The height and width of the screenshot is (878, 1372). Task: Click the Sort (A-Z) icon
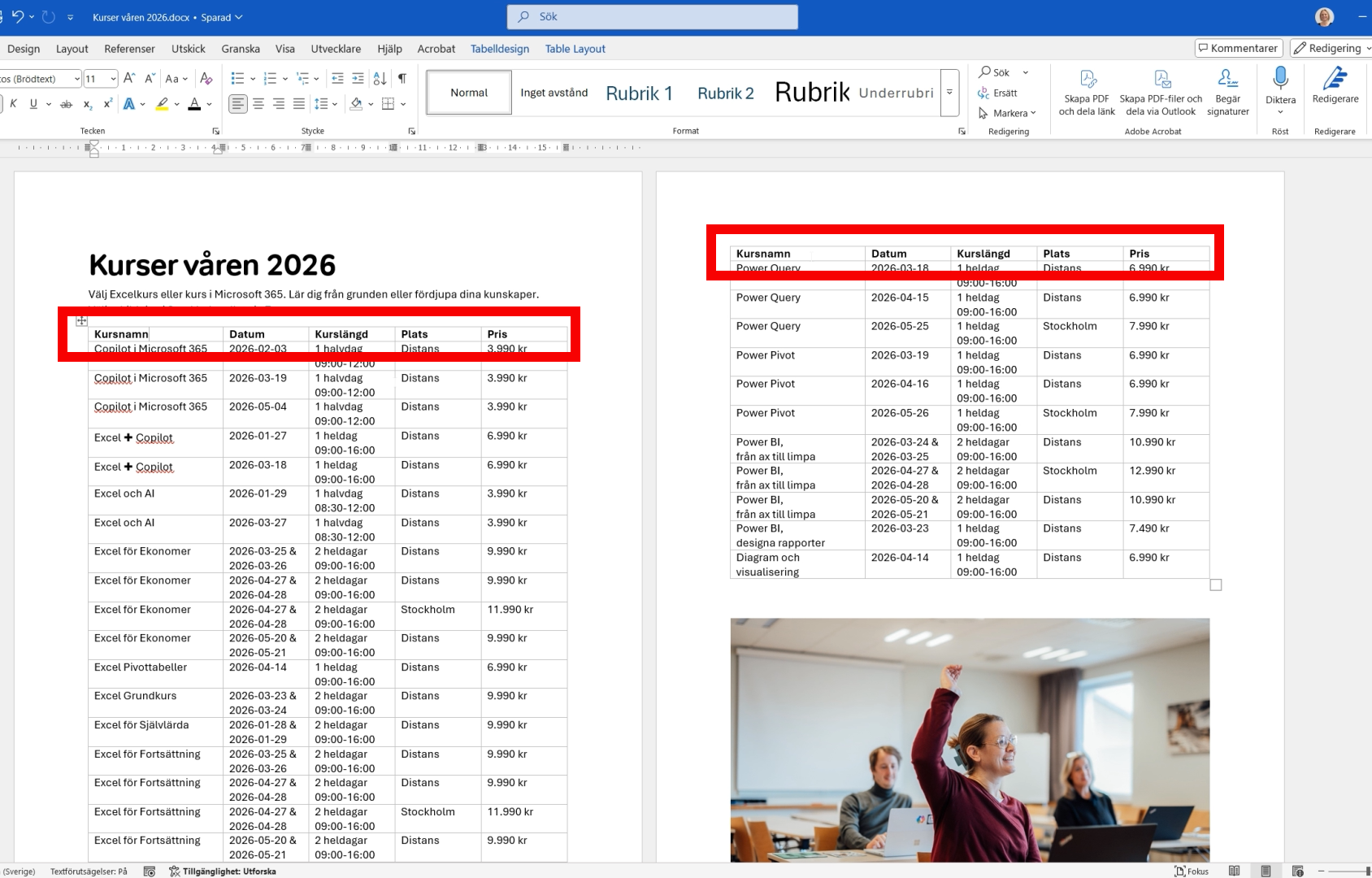click(x=380, y=79)
